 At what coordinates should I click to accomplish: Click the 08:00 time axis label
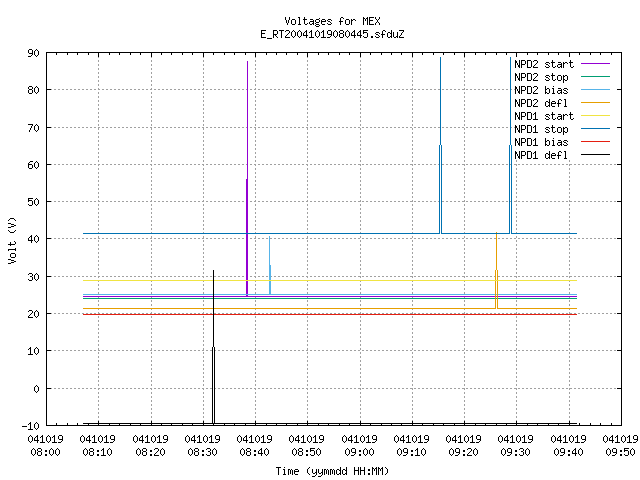point(45,453)
